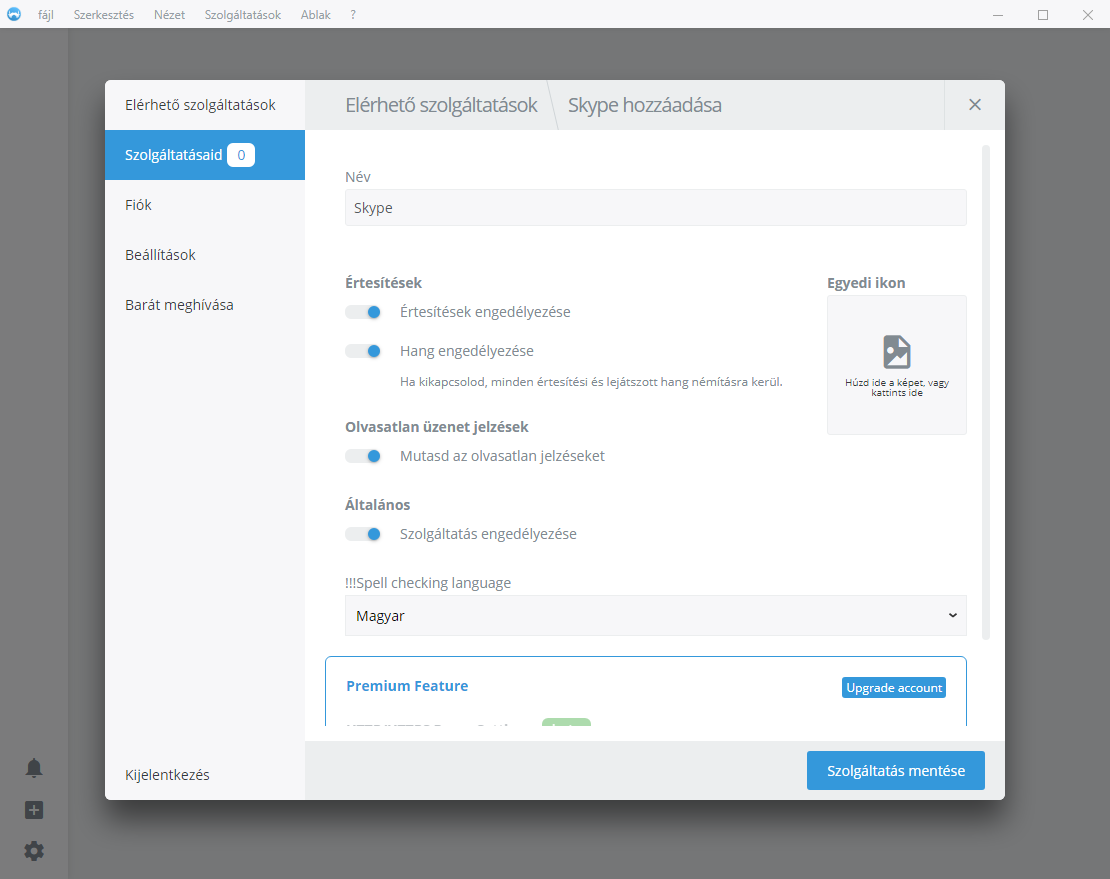Click Szolgáltatás mentése button
This screenshot has height=879, width=1110.
click(x=895, y=771)
